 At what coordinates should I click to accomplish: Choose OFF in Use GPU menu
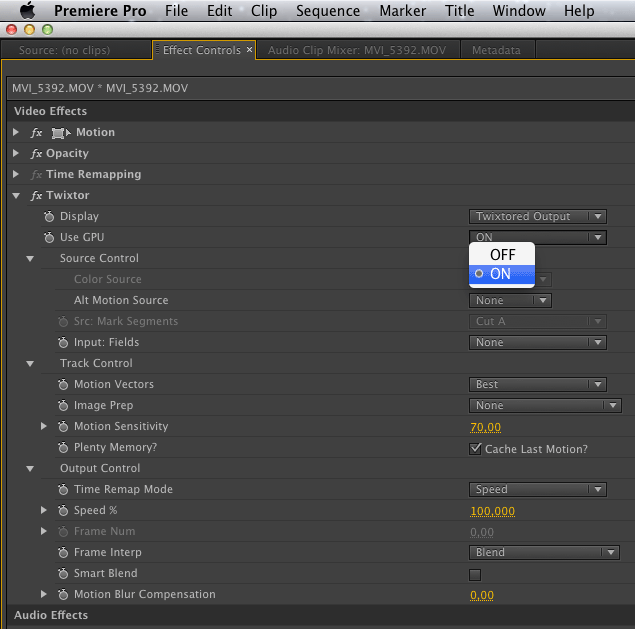(x=502, y=255)
